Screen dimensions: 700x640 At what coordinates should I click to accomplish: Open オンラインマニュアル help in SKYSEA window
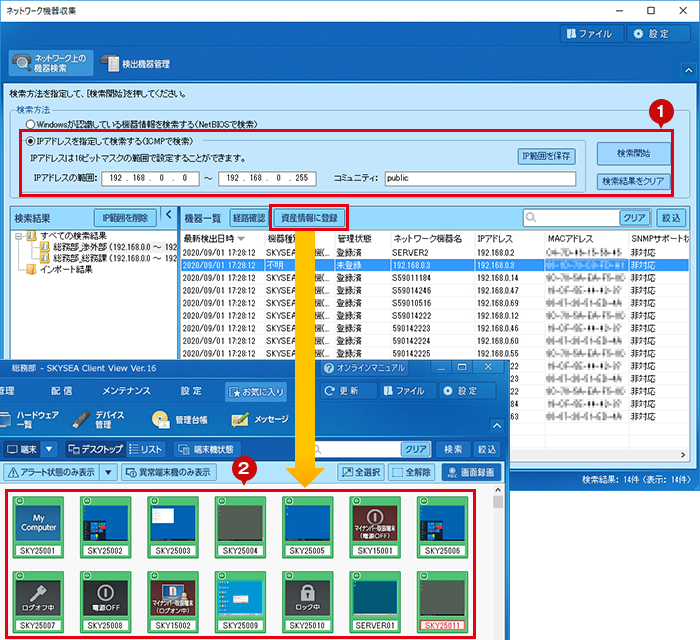coord(364,368)
